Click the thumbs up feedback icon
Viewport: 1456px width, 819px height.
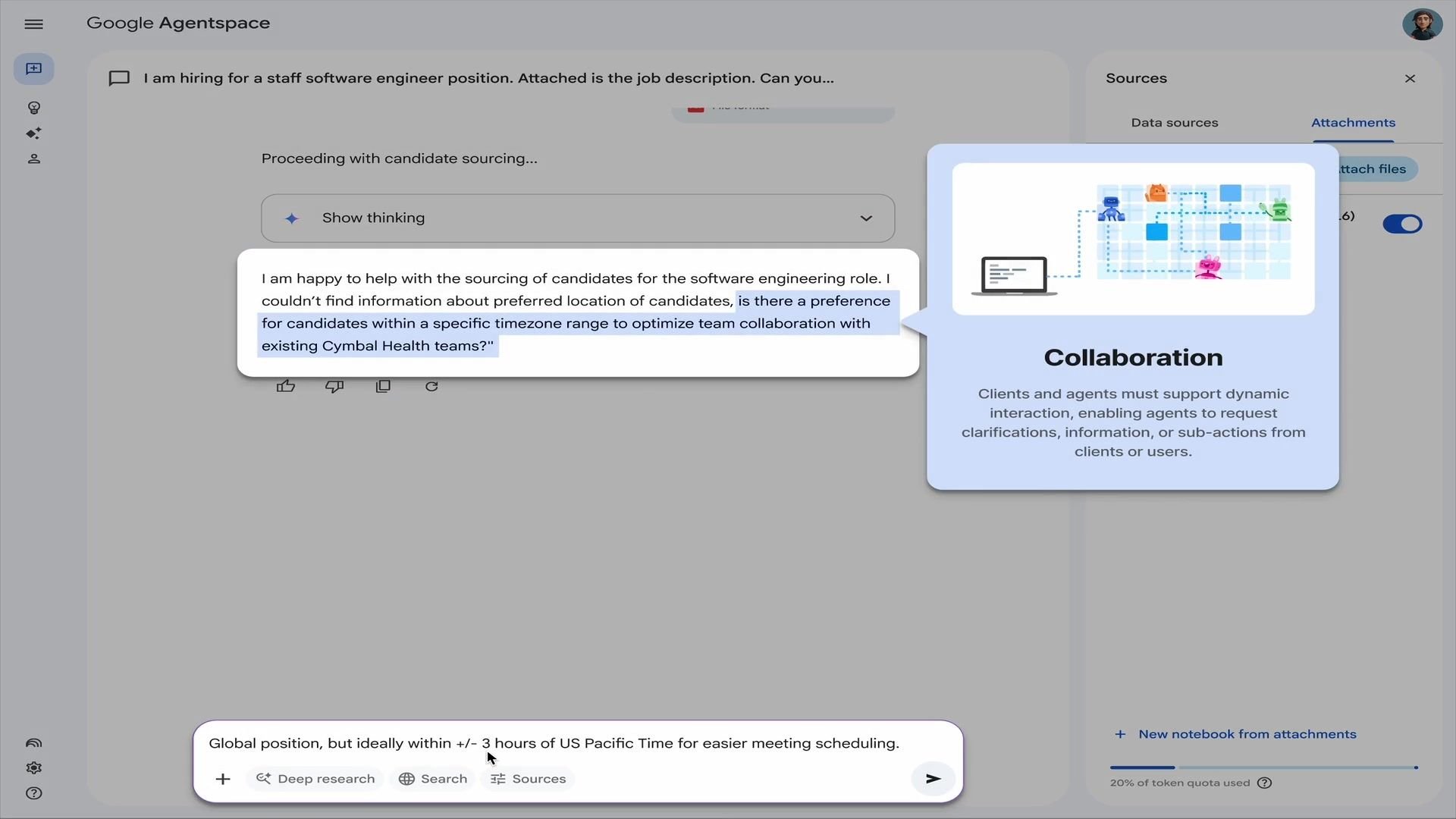coord(286,387)
